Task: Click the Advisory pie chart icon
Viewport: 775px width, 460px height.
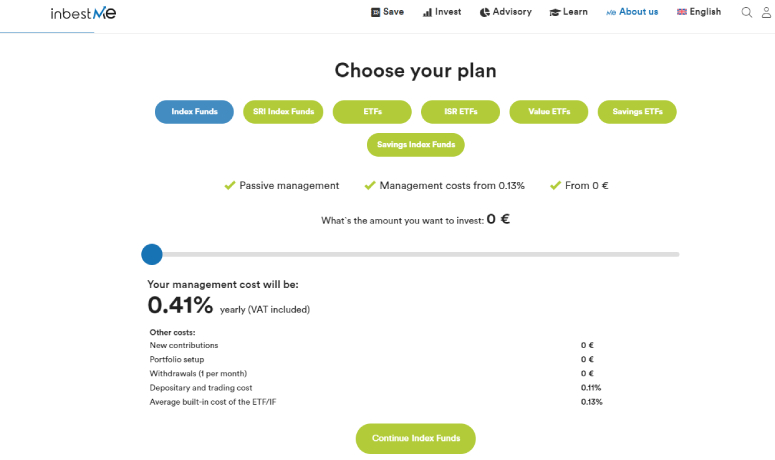Action: (x=484, y=12)
